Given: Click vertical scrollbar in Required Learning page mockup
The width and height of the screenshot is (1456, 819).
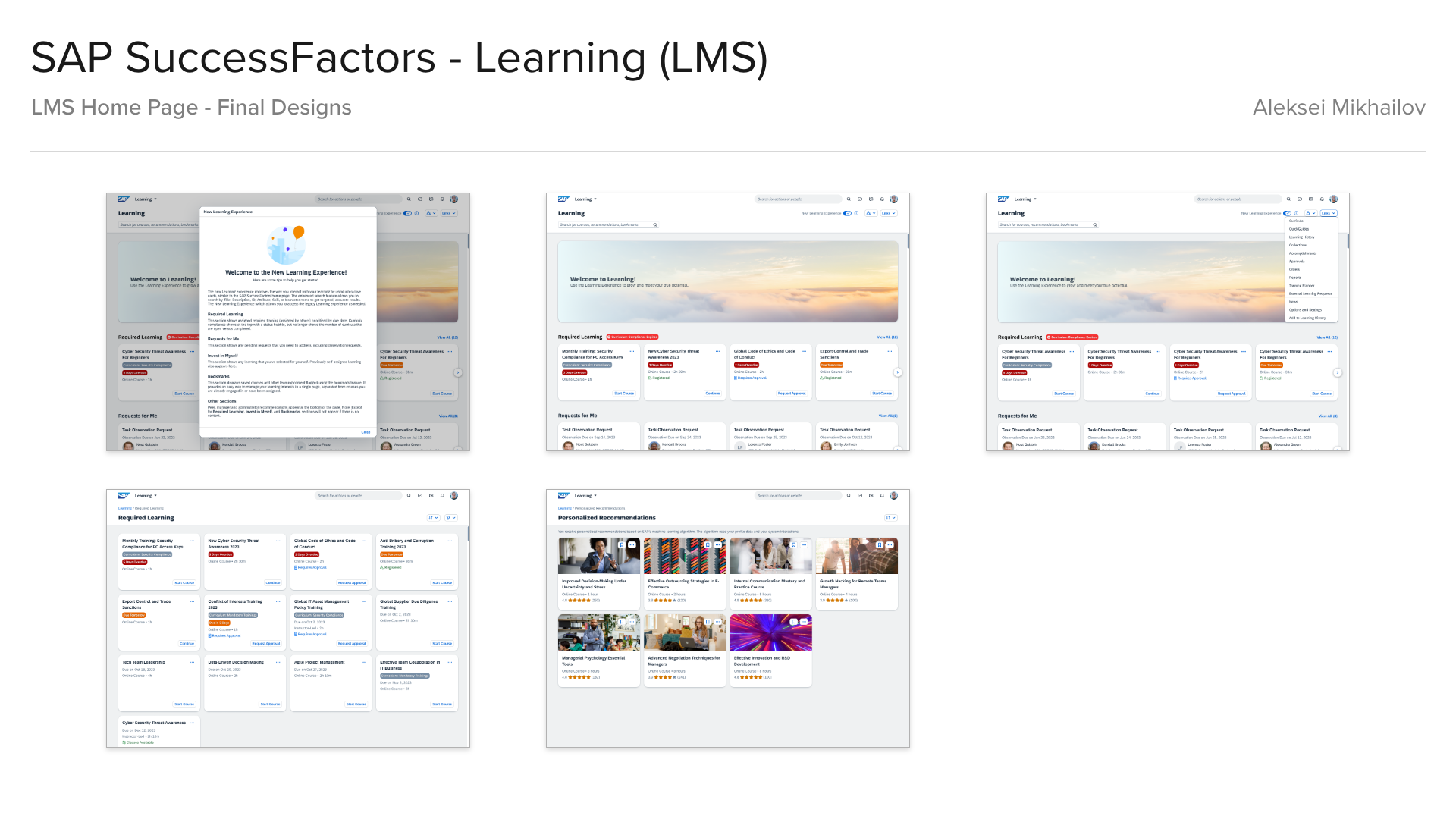Looking at the screenshot, I should [468, 534].
